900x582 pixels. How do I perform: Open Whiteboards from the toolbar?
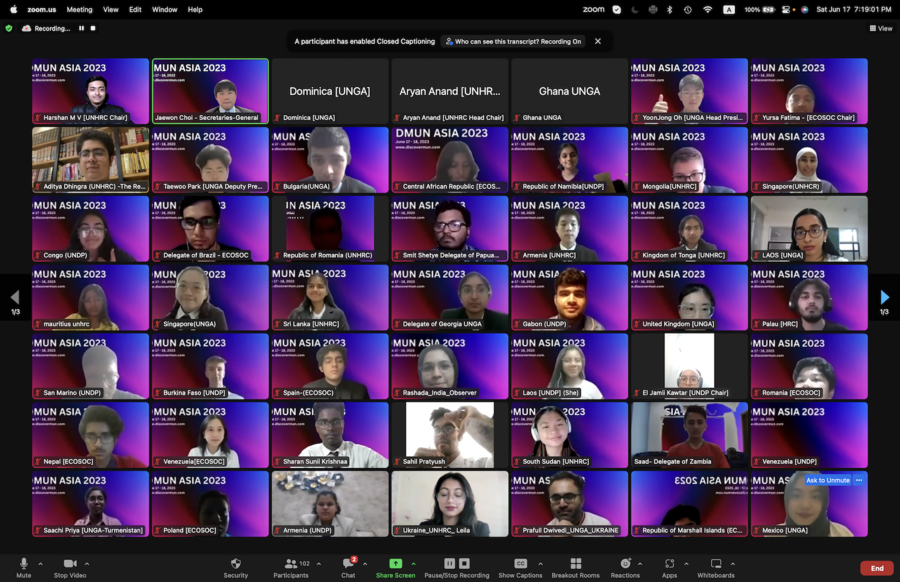[x=716, y=565]
